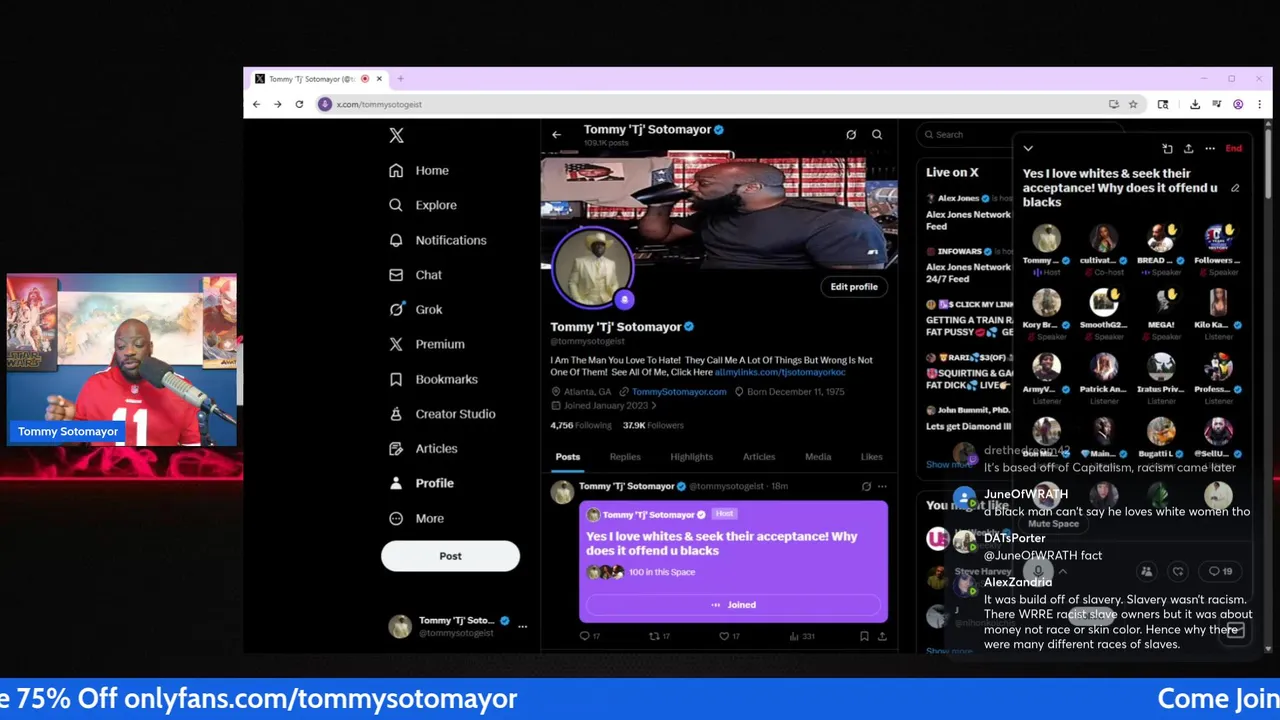Image resolution: width=1280 pixels, height=720 pixels.
Task: Switch to the Media tab
Action: [818, 457]
